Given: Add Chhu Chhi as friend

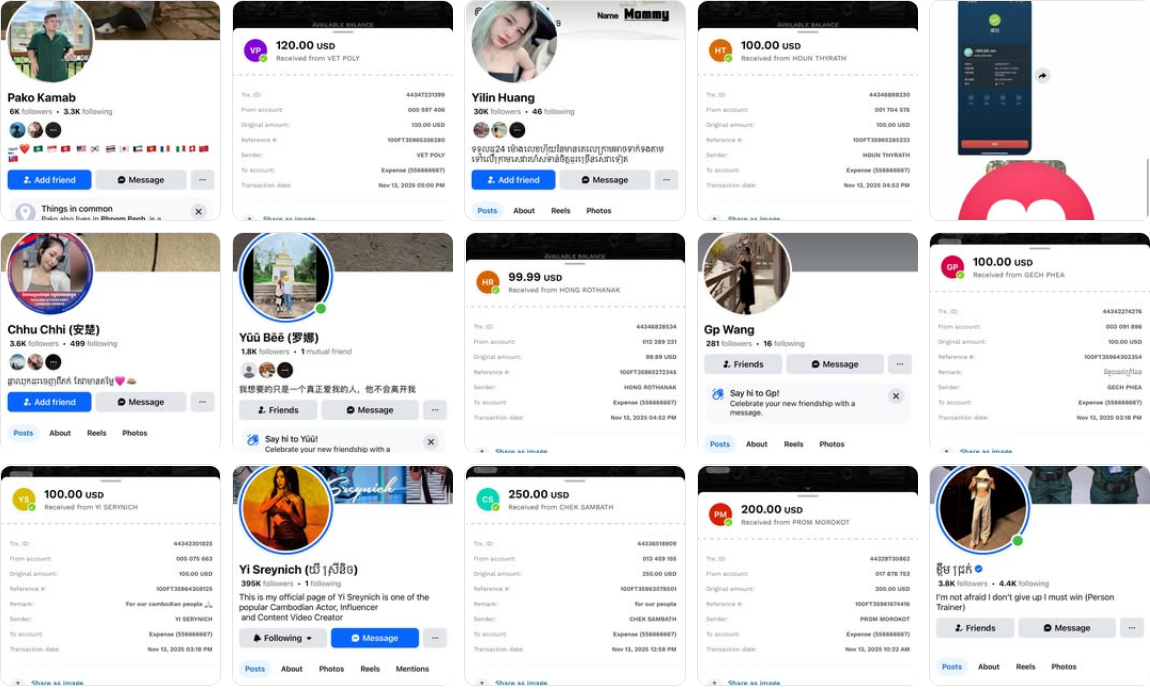Looking at the screenshot, I should tap(49, 402).
